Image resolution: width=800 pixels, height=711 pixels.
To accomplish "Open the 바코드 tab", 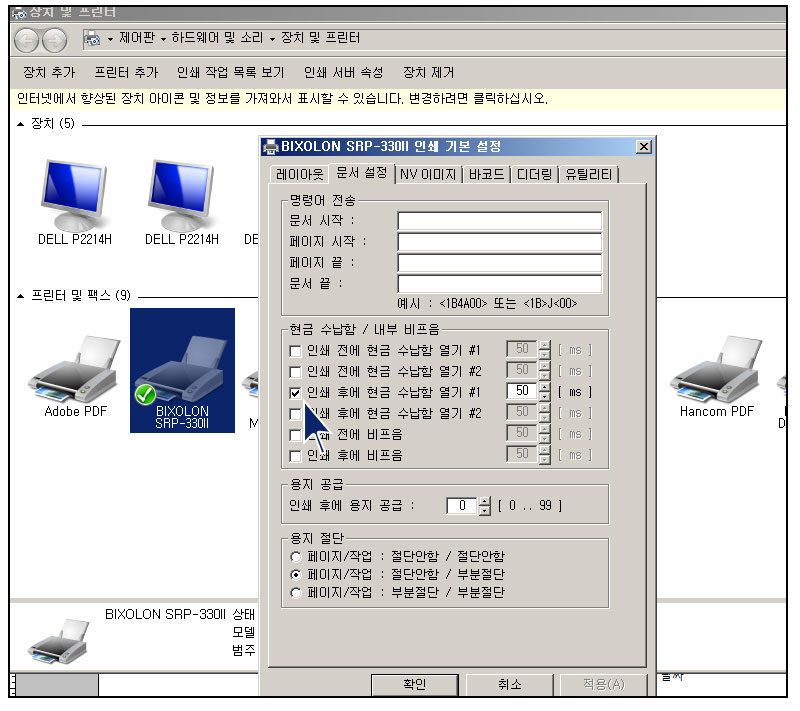I will pos(486,175).
